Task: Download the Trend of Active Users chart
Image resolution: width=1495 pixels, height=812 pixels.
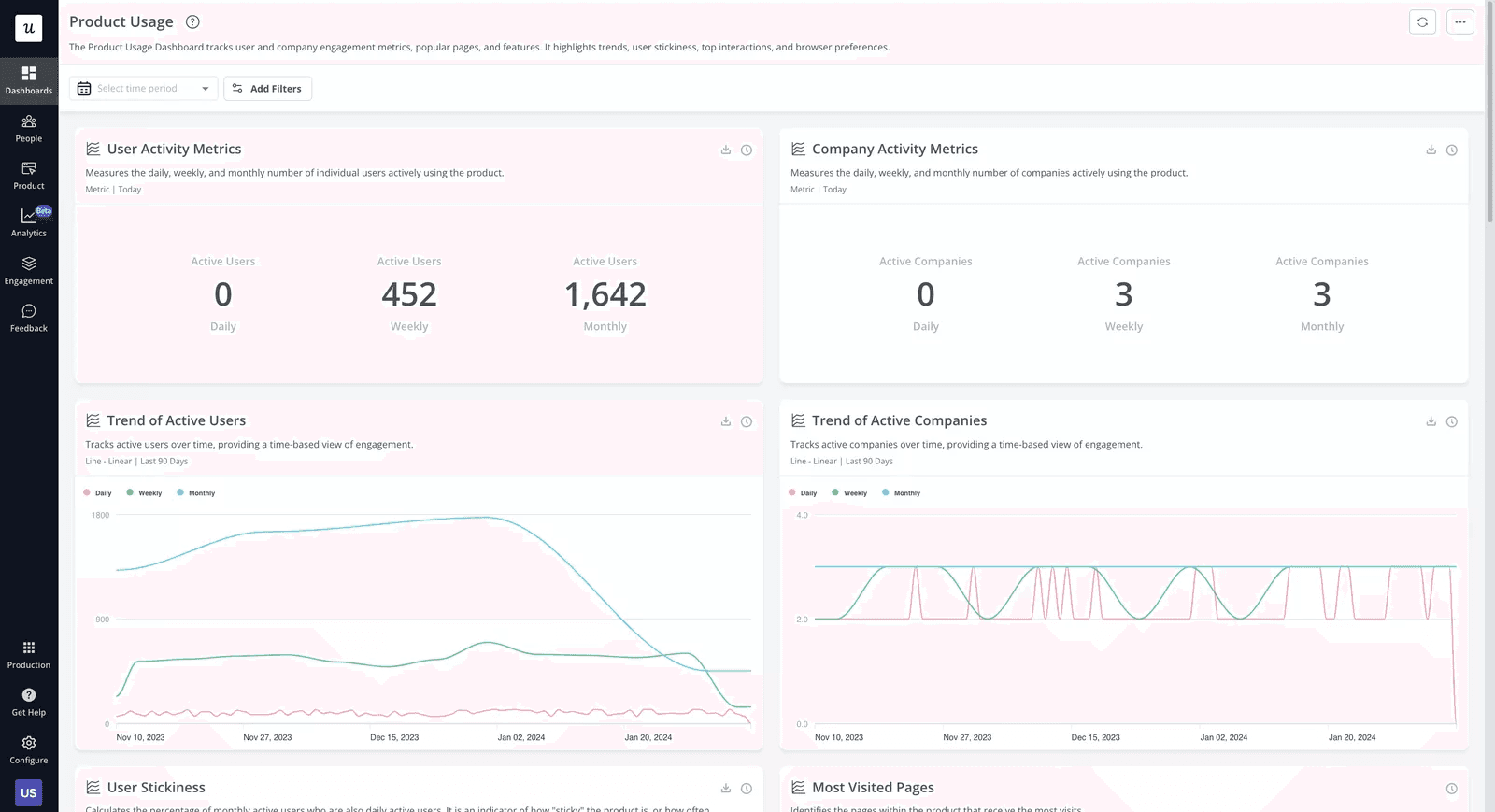Action: [726, 421]
